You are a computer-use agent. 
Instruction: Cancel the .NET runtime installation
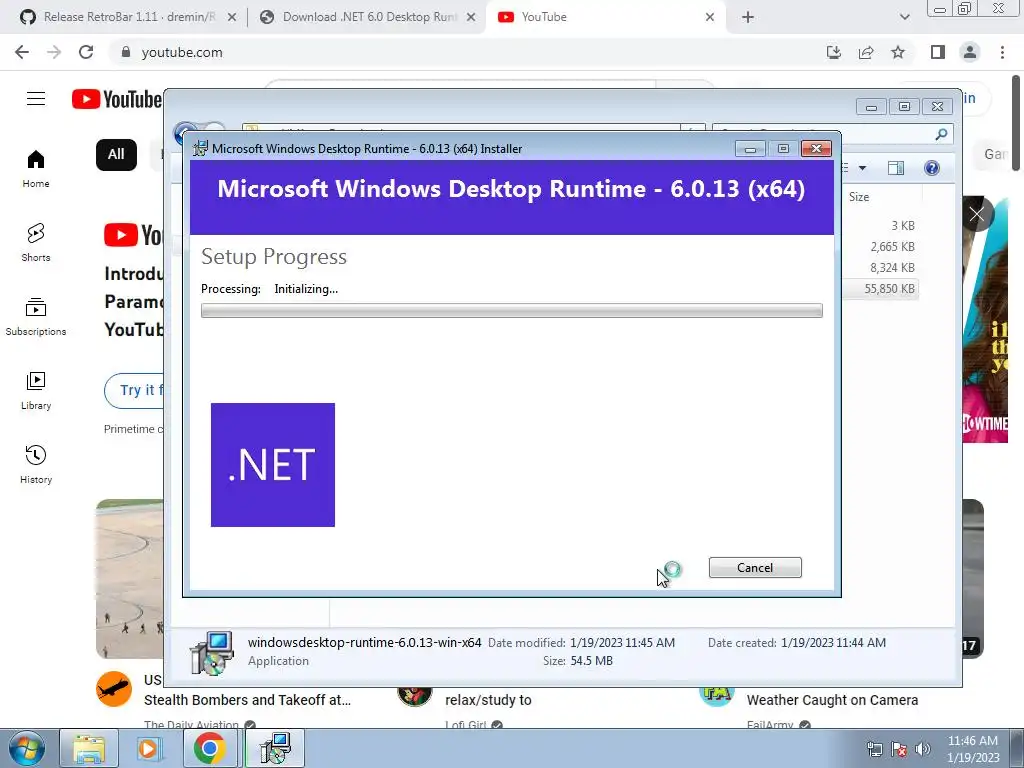[x=755, y=568]
